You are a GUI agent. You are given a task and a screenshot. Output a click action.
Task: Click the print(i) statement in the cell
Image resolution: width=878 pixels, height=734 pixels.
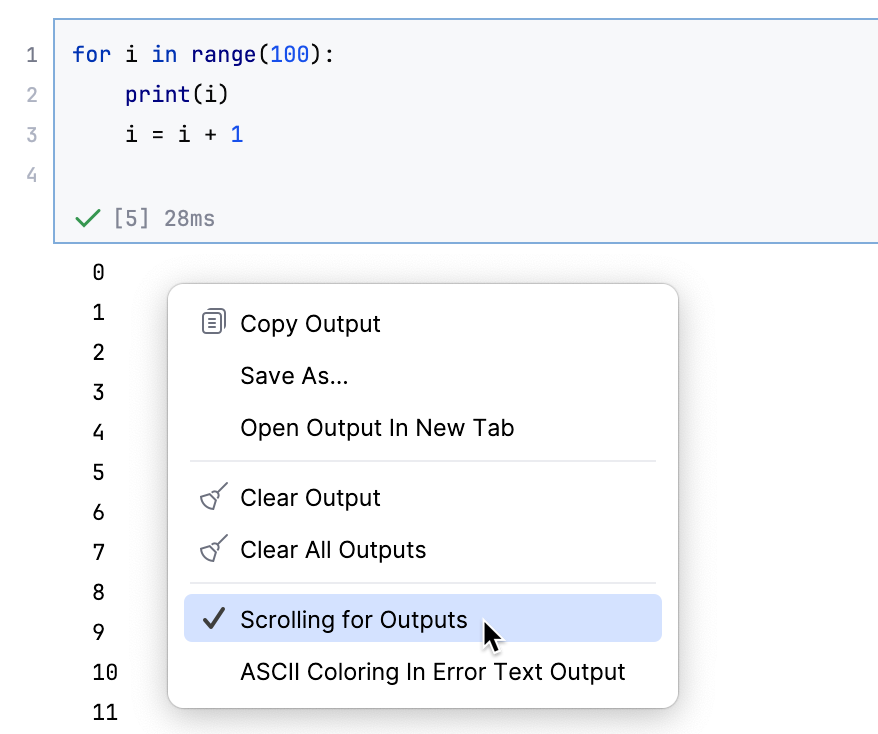pos(178,94)
